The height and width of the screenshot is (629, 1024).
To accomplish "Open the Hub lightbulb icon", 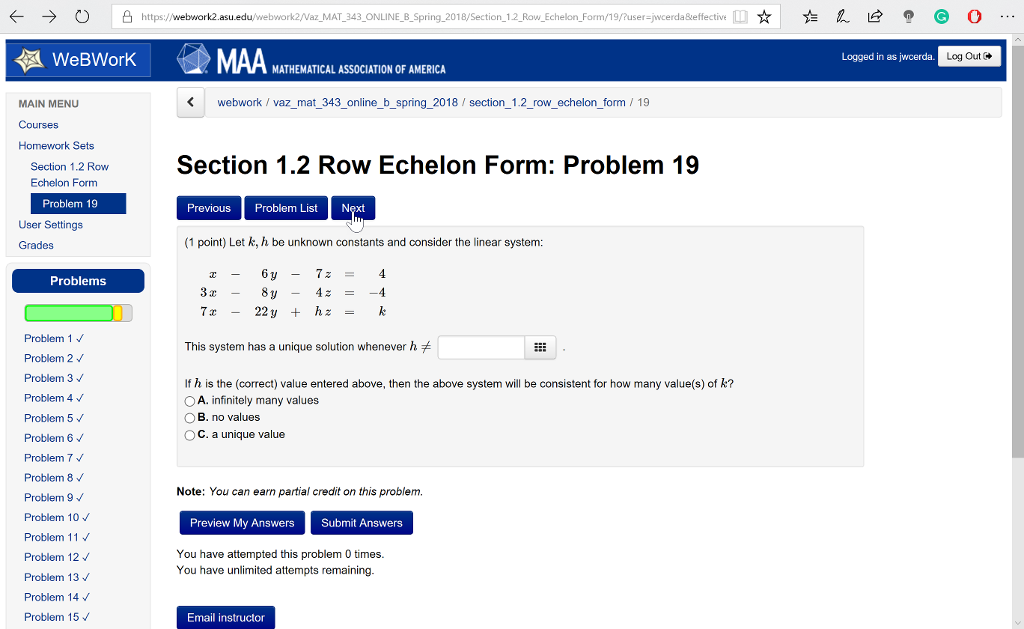I will [908, 15].
